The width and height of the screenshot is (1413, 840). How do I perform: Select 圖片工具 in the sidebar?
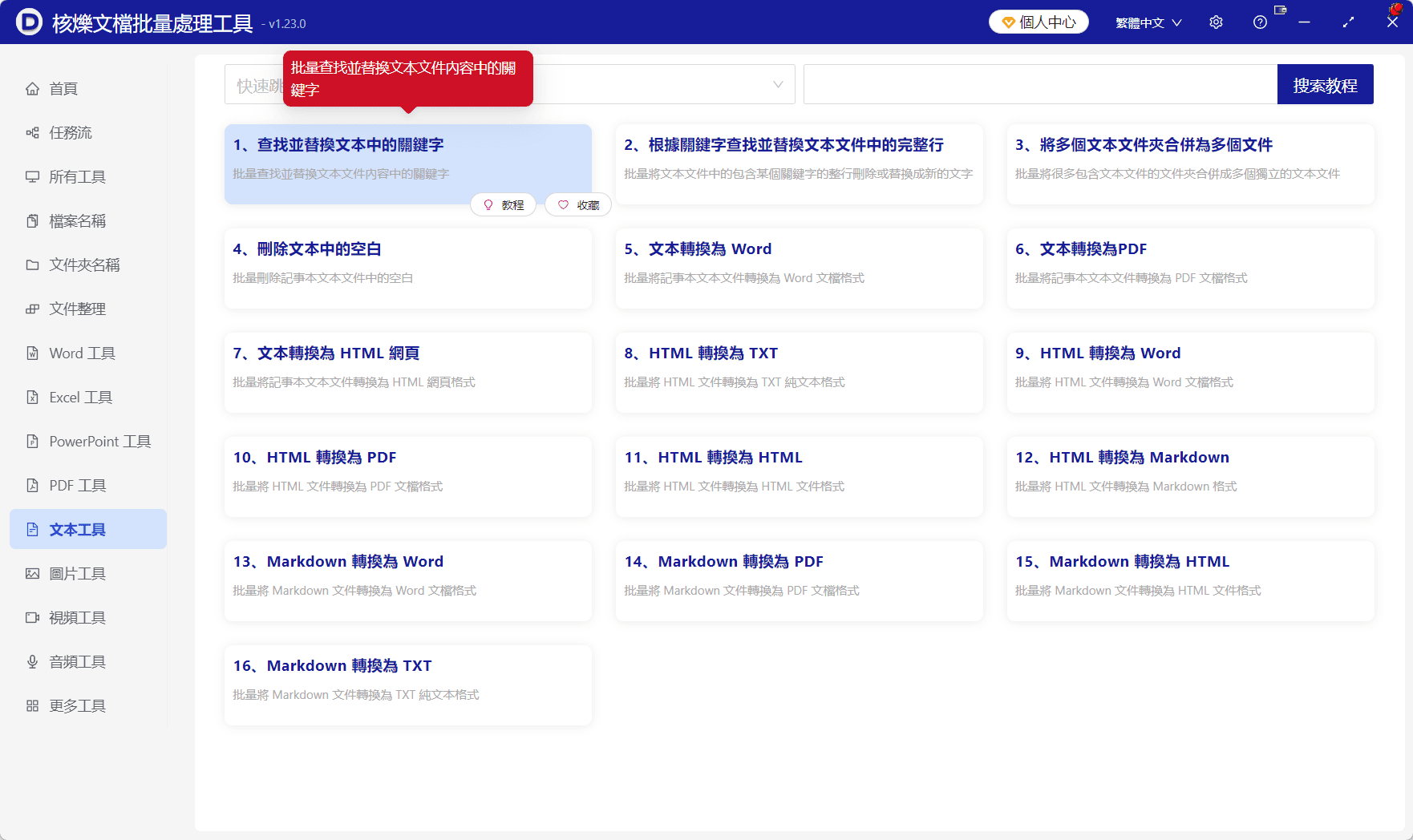[88, 574]
